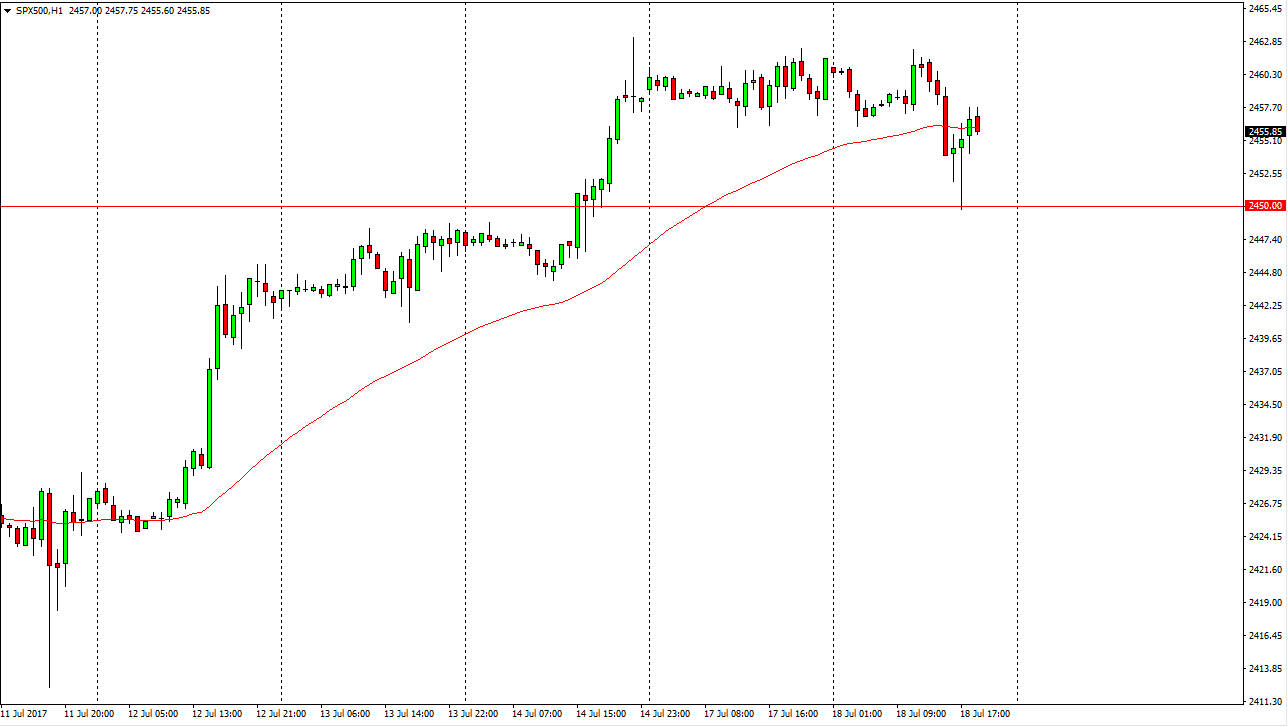The image size is (1288, 727).
Task: Click the 2465.45 price scale label
Action: point(1265,9)
